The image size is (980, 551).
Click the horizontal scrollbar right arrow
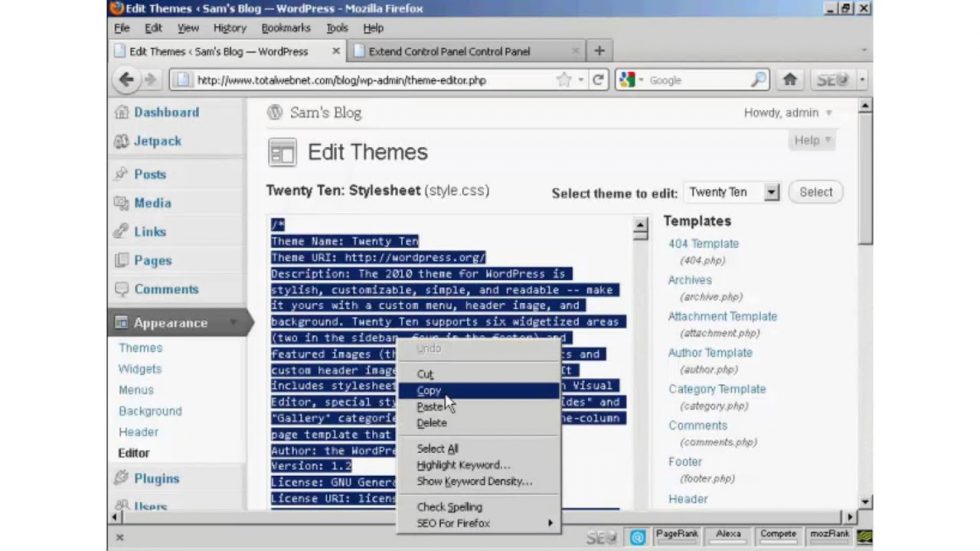849,517
